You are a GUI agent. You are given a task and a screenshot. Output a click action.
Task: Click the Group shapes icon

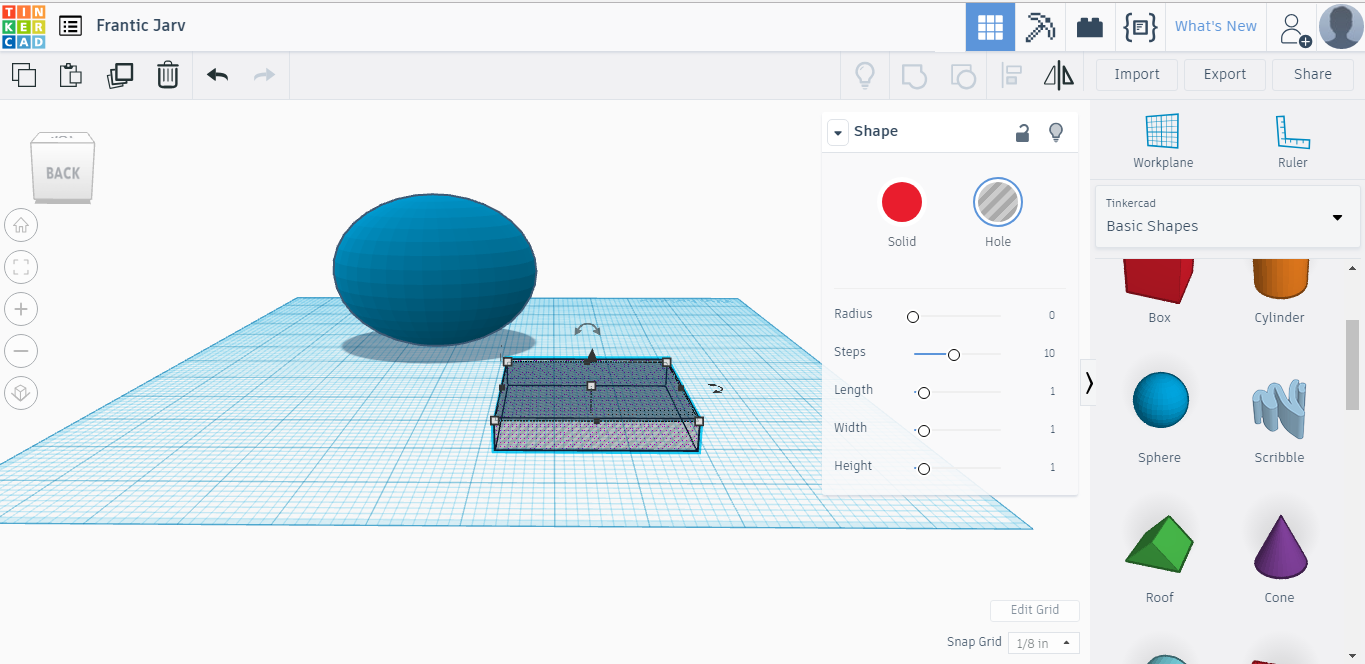coord(914,76)
